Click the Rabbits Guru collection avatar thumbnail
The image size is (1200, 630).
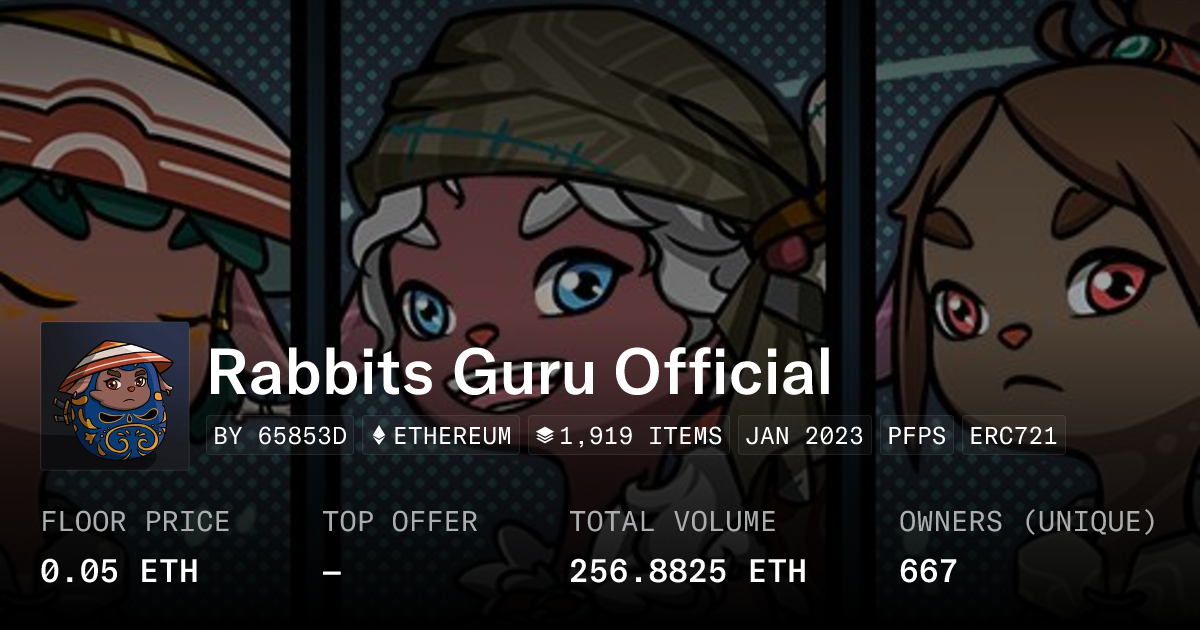[115, 396]
